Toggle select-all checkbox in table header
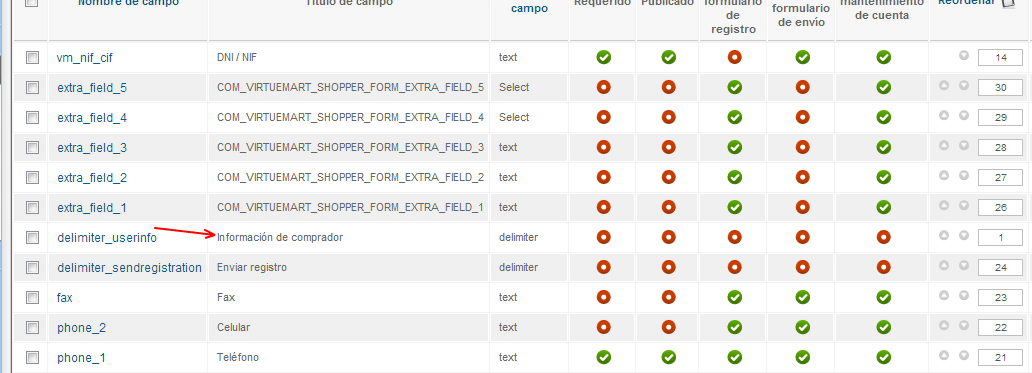The image size is (1032, 373). 32,3
